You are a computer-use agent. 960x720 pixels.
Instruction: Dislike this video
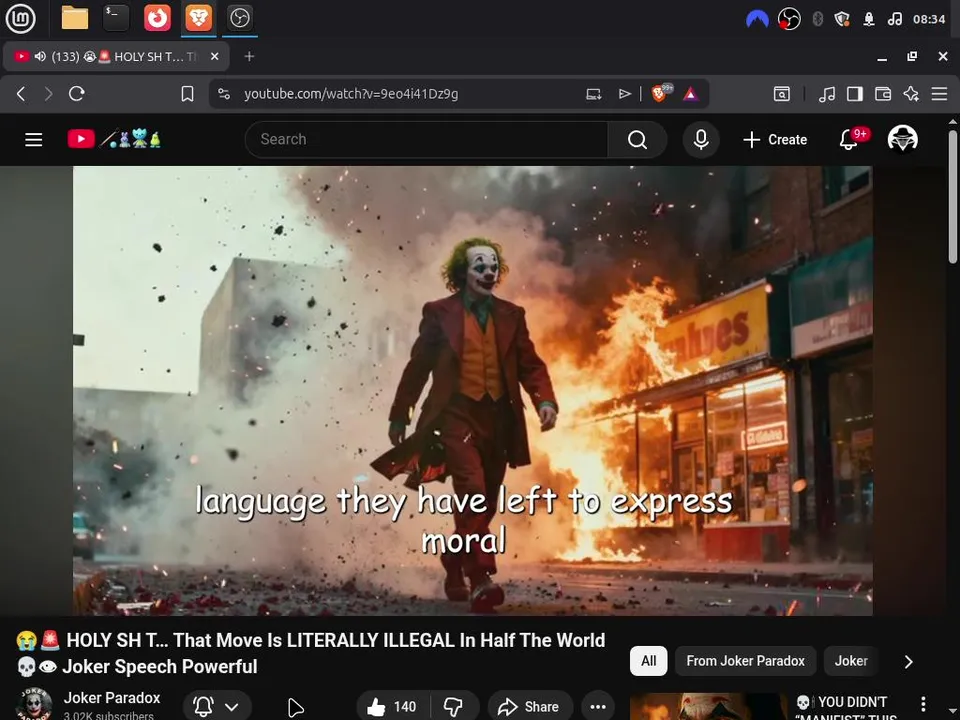click(x=454, y=707)
